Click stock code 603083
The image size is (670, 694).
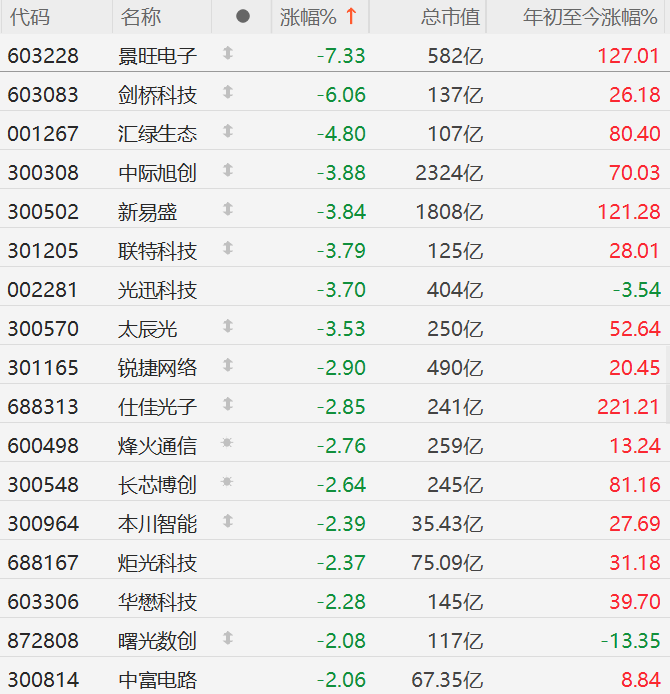coord(43,95)
